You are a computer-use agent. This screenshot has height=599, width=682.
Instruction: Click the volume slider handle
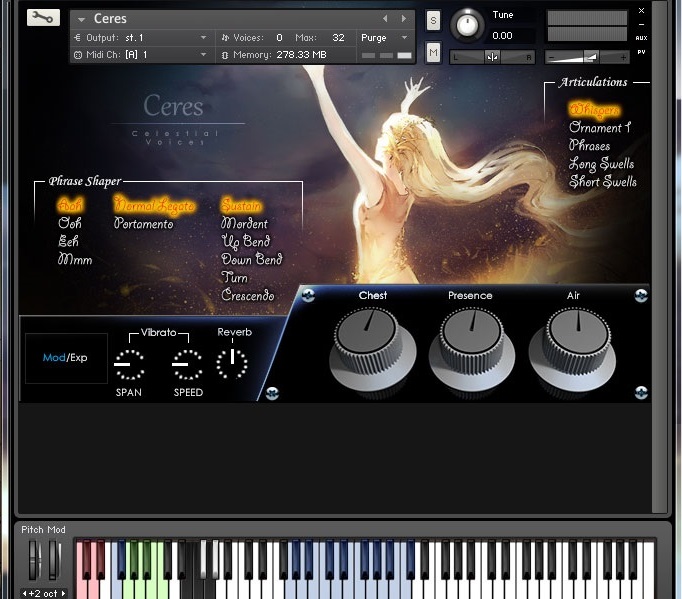coord(591,57)
